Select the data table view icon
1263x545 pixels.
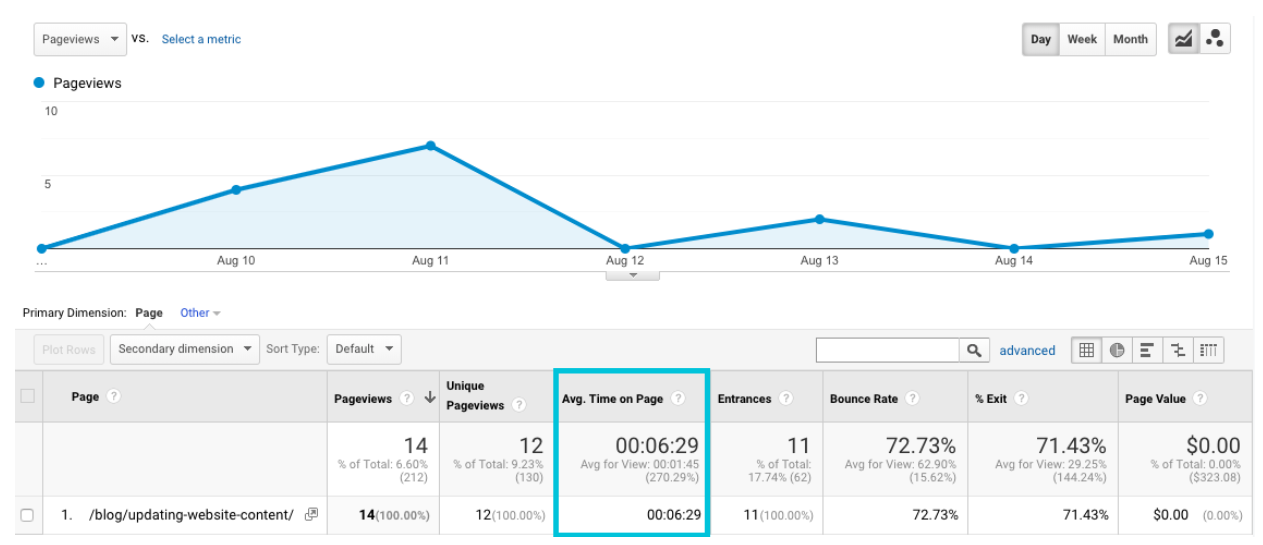click(1087, 350)
